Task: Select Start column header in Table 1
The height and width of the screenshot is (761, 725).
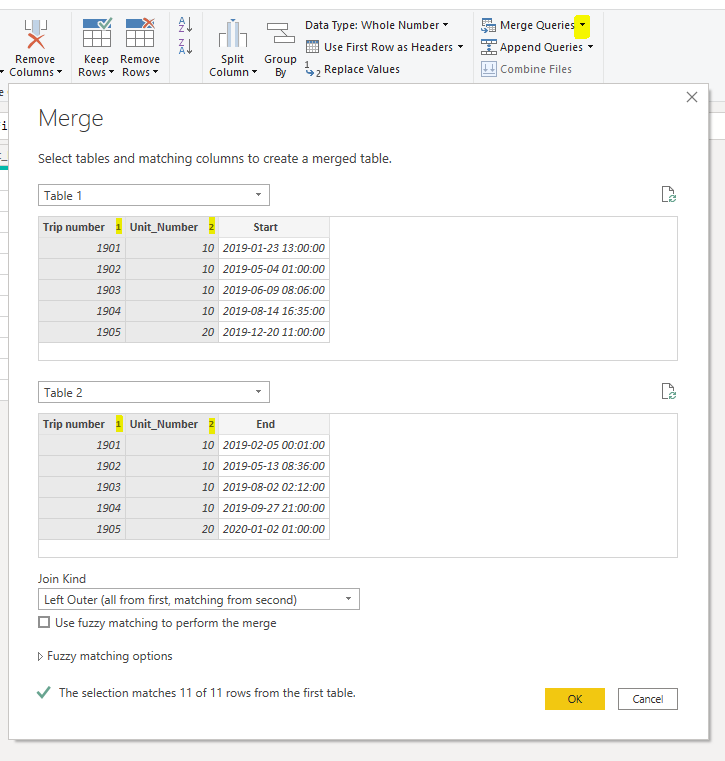Action: click(274, 227)
